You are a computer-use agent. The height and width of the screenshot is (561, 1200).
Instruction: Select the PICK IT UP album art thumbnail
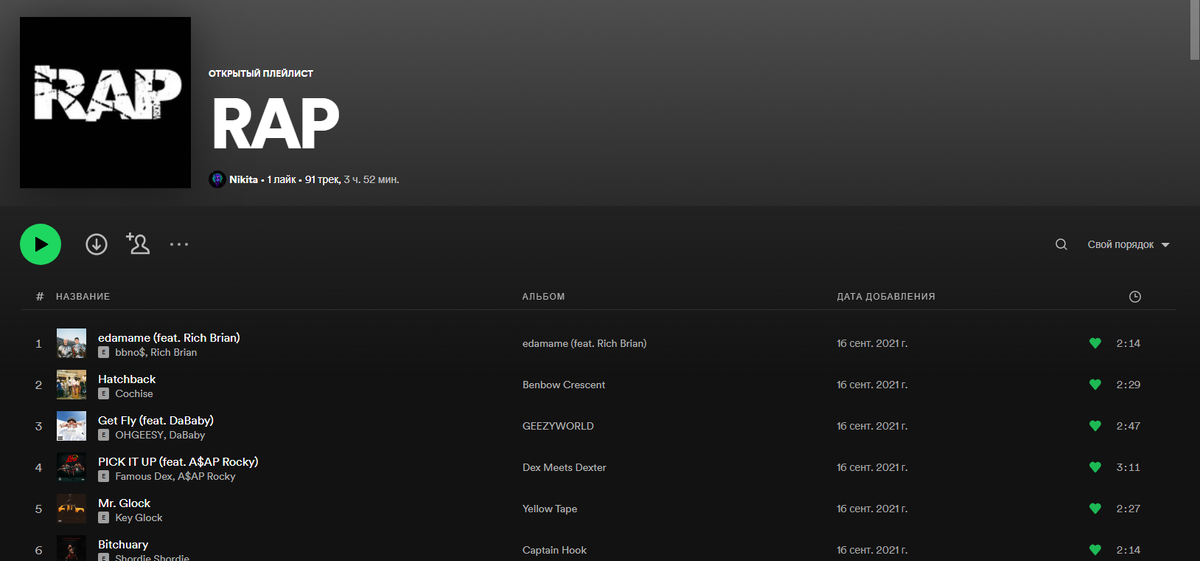(x=71, y=468)
